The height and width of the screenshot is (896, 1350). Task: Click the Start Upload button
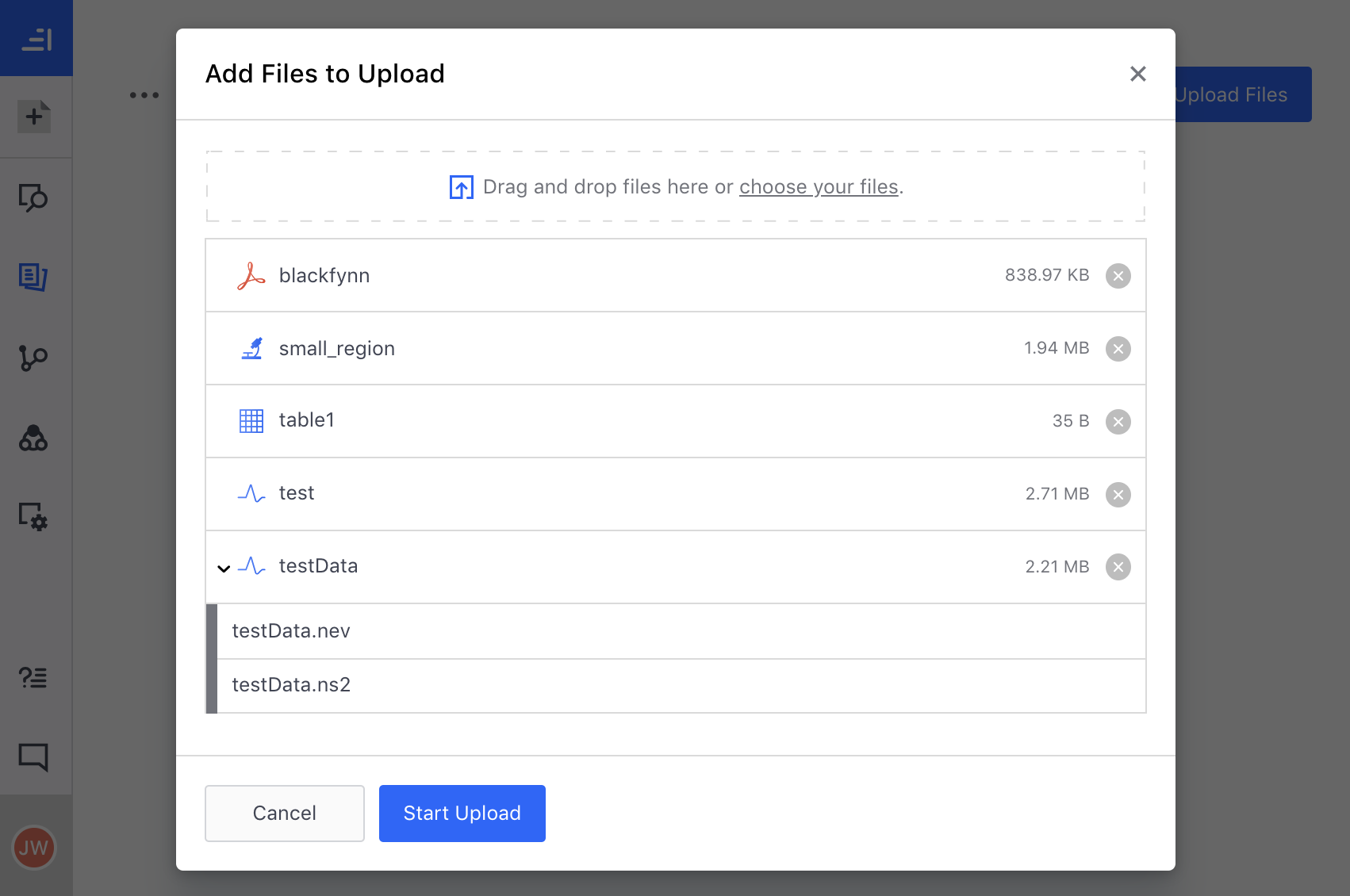(462, 814)
